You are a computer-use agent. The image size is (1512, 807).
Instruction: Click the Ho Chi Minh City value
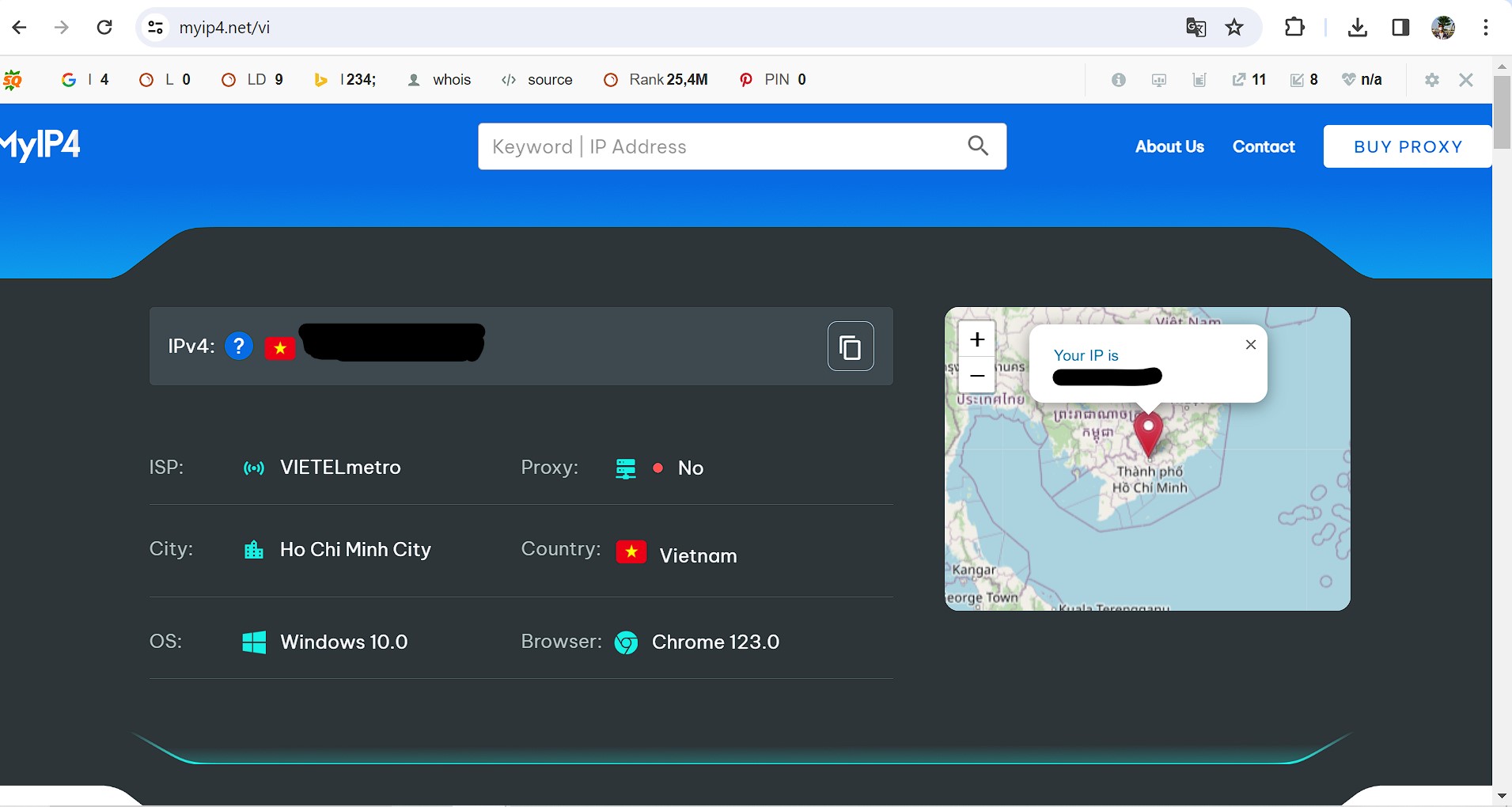click(x=355, y=549)
